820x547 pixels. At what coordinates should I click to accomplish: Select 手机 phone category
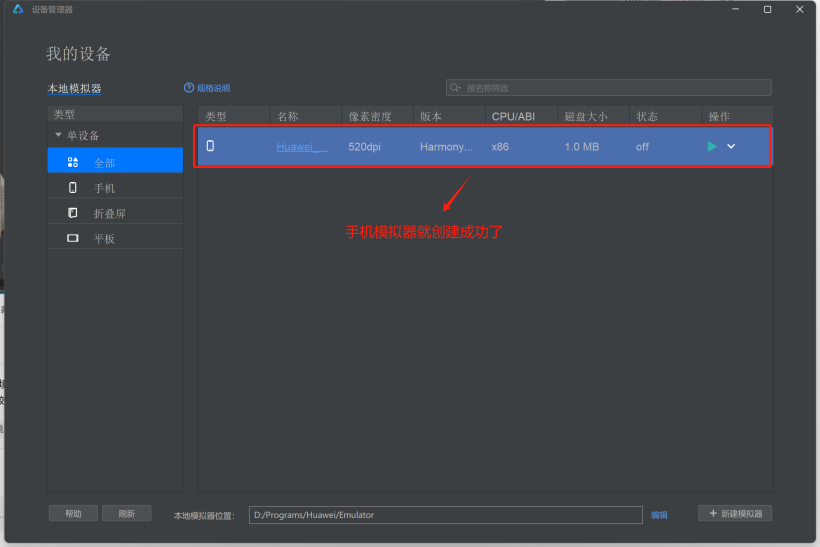(x=105, y=188)
